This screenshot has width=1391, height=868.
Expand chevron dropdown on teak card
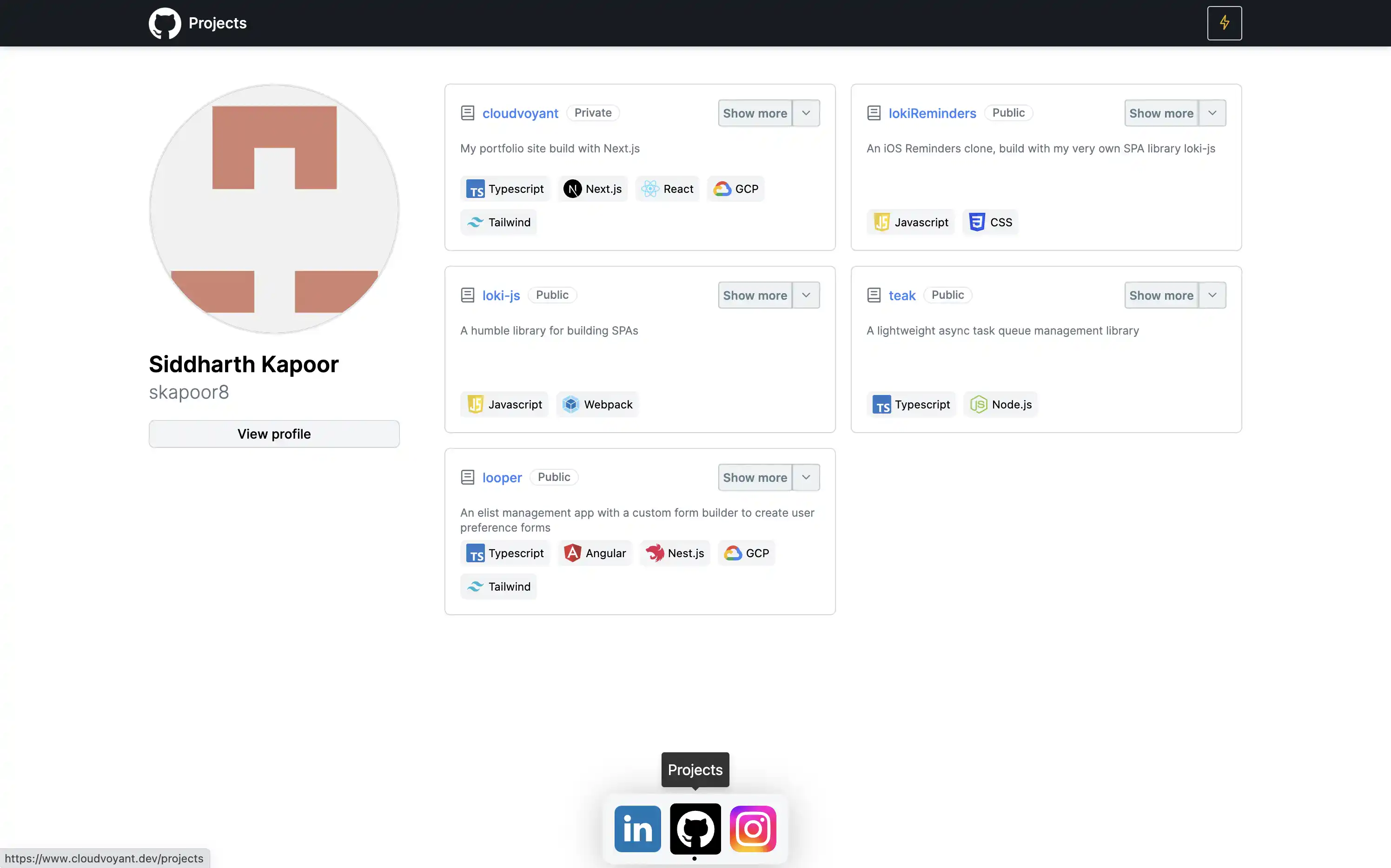coord(1212,295)
